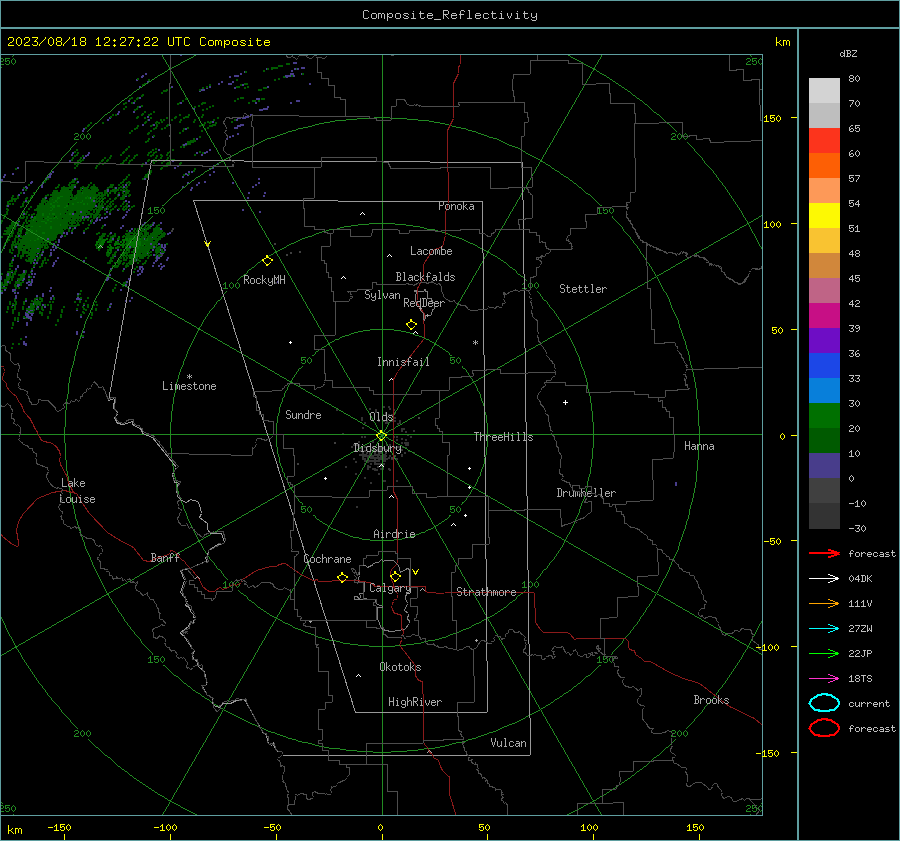Click the Okotoks label
The height and width of the screenshot is (841, 900).
coord(400,667)
